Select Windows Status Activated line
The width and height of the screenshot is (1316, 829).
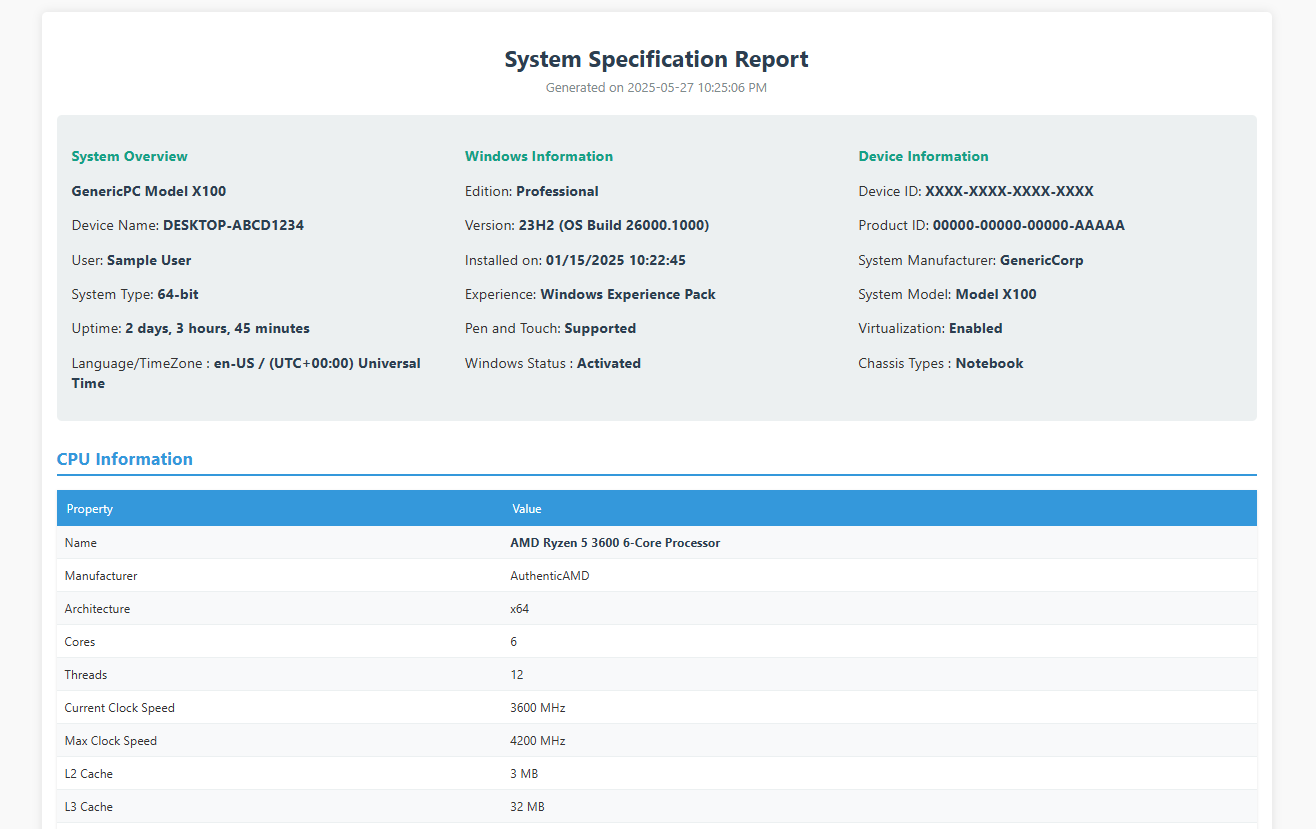[553, 363]
